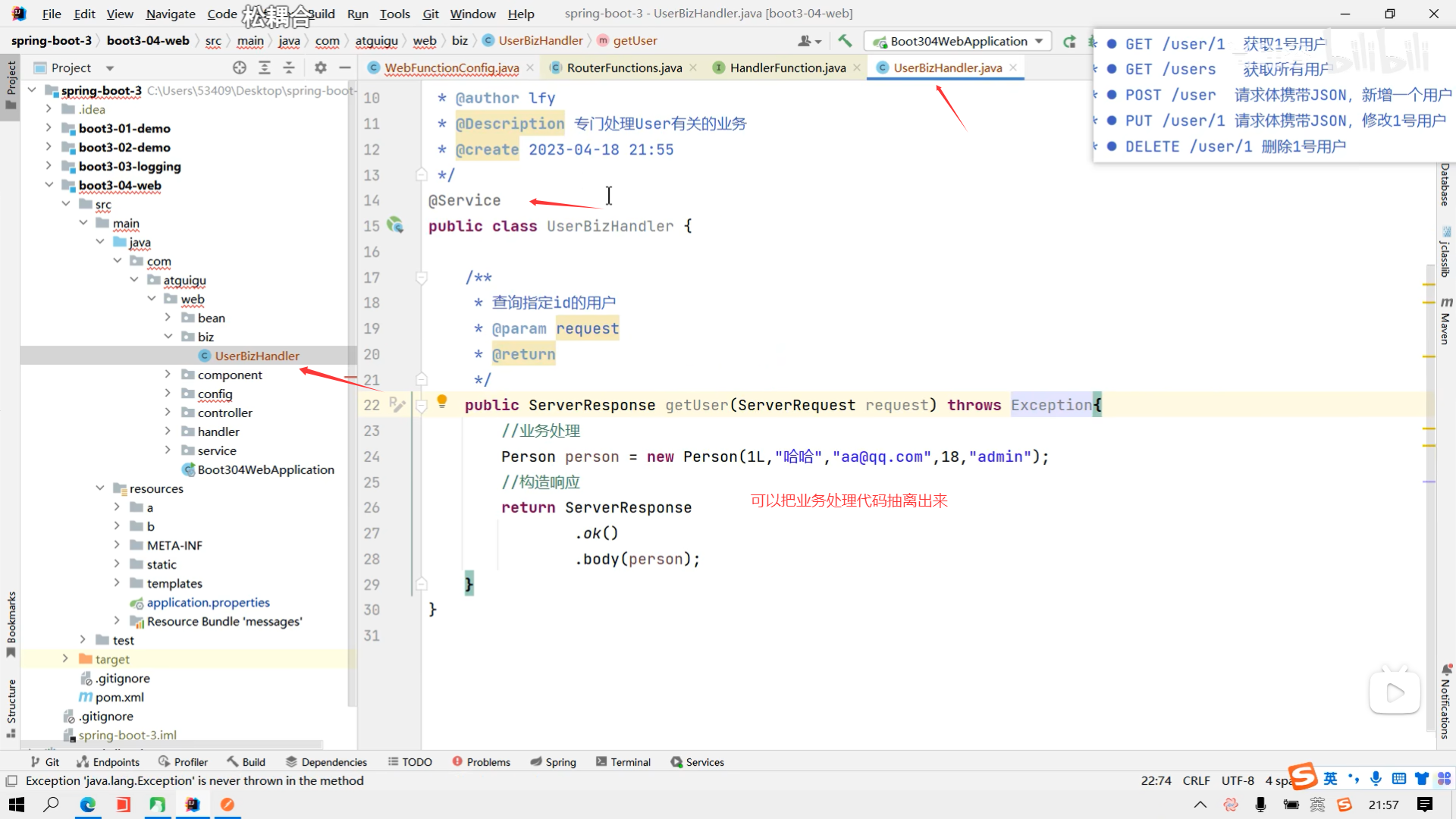1456x819 pixels.
Task: Toggle the Maven side tool window
Action: click(x=1445, y=322)
